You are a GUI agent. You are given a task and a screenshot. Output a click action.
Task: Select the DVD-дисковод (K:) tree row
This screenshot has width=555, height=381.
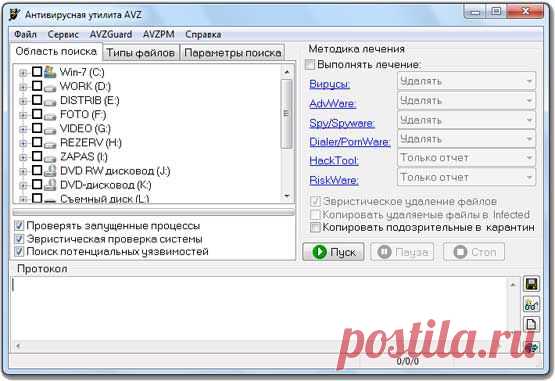(x=105, y=185)
